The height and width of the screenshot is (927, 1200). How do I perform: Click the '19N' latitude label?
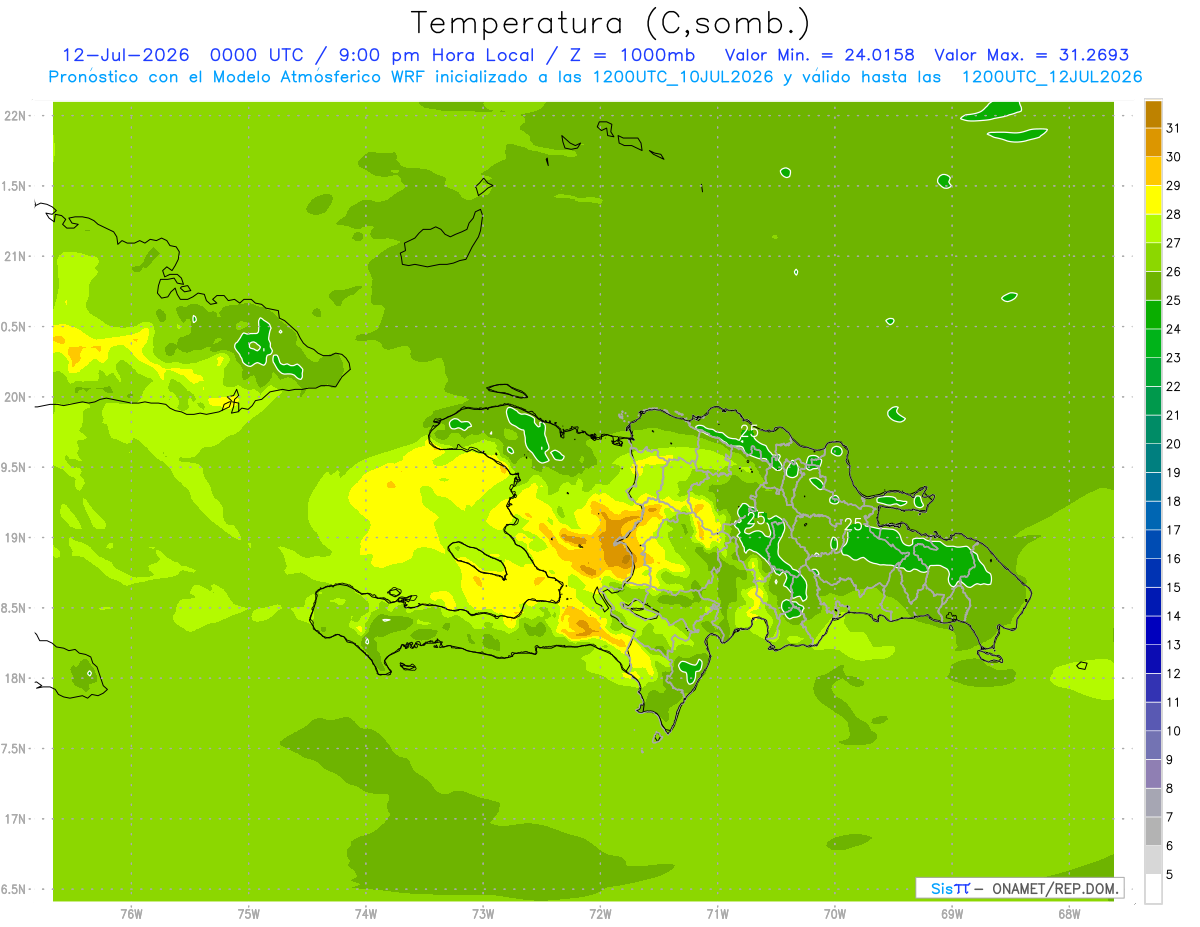click(15, 538)
